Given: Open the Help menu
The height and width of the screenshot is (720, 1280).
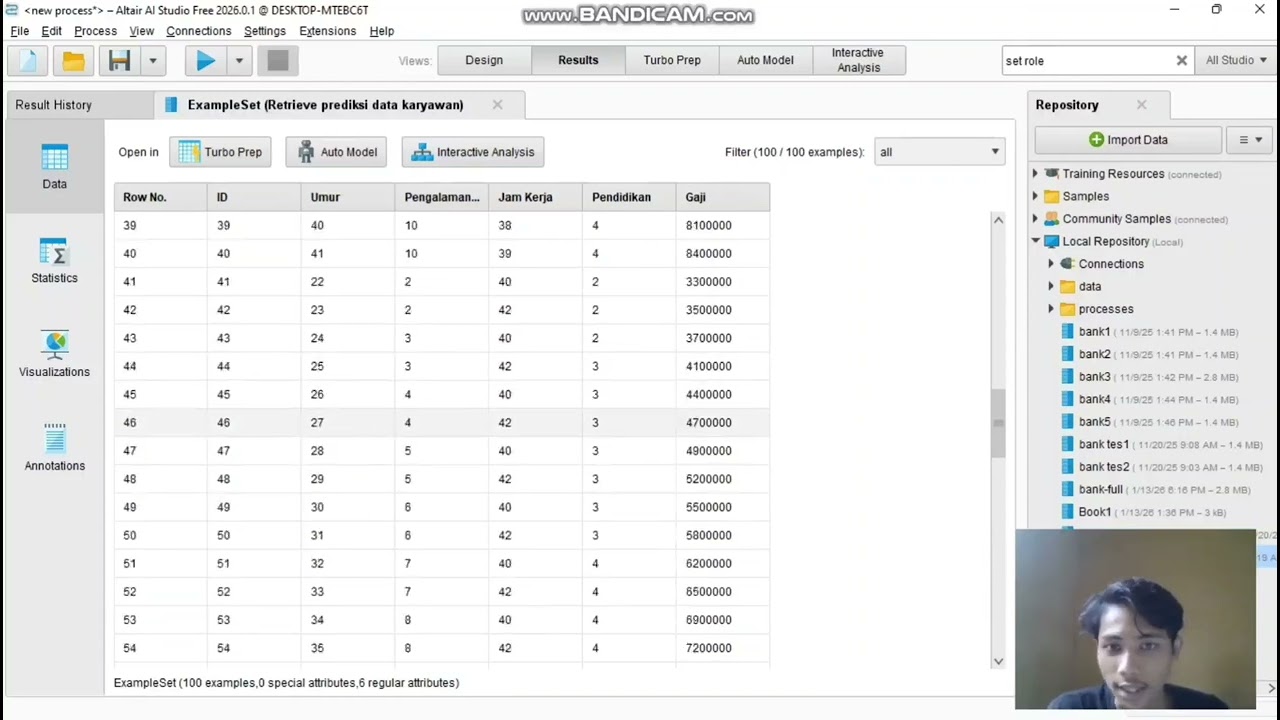Looking at the screenshot, I should pos(381,31).
